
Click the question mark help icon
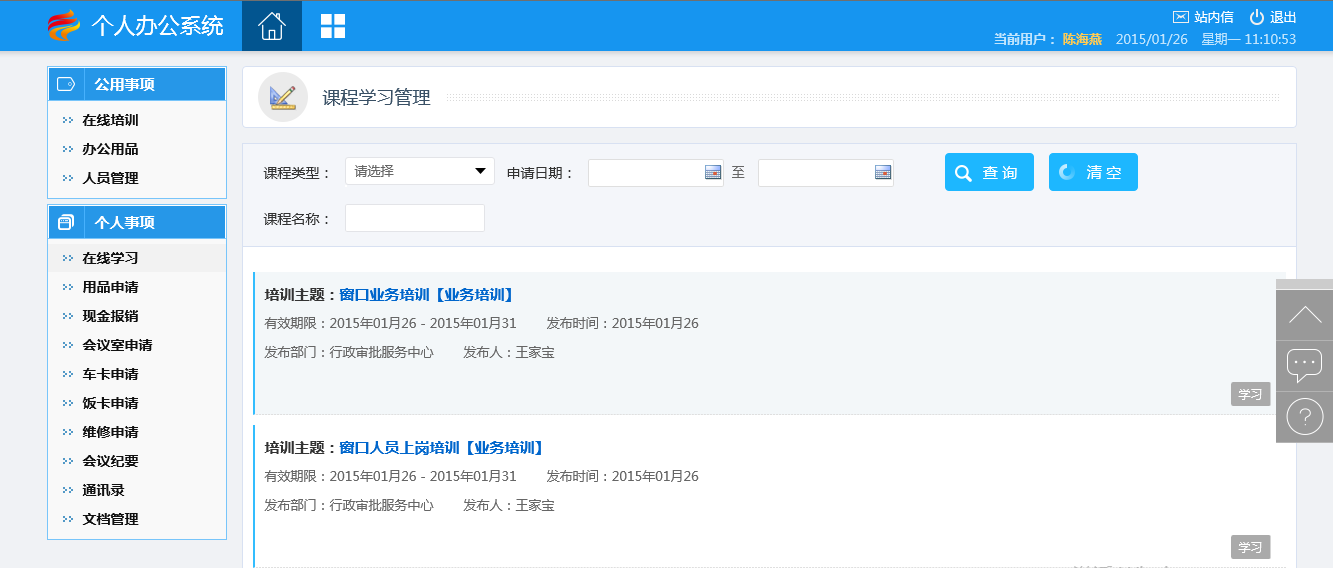coord(1304,416)
